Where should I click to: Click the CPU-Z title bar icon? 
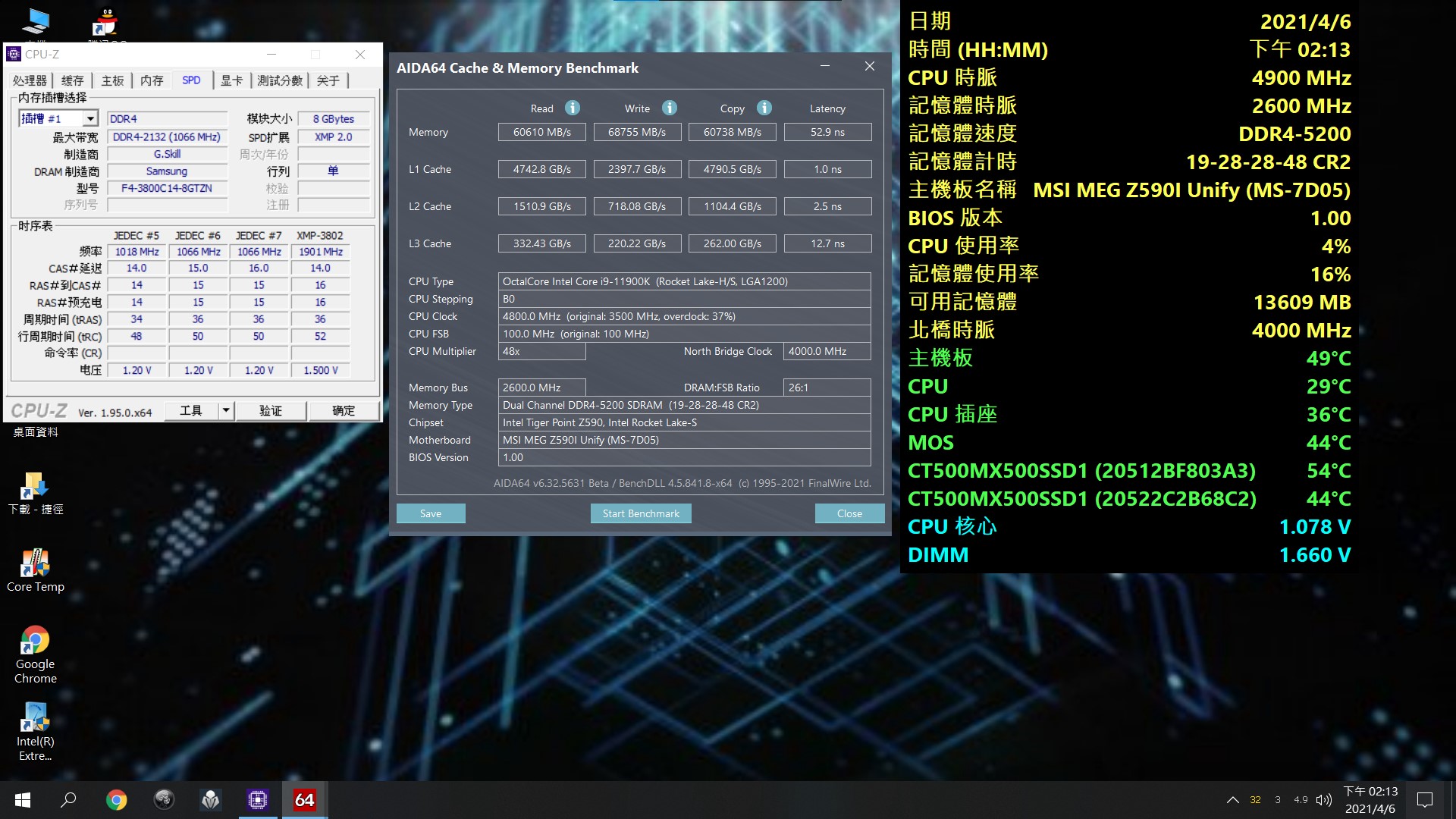[x=14, y=54]
